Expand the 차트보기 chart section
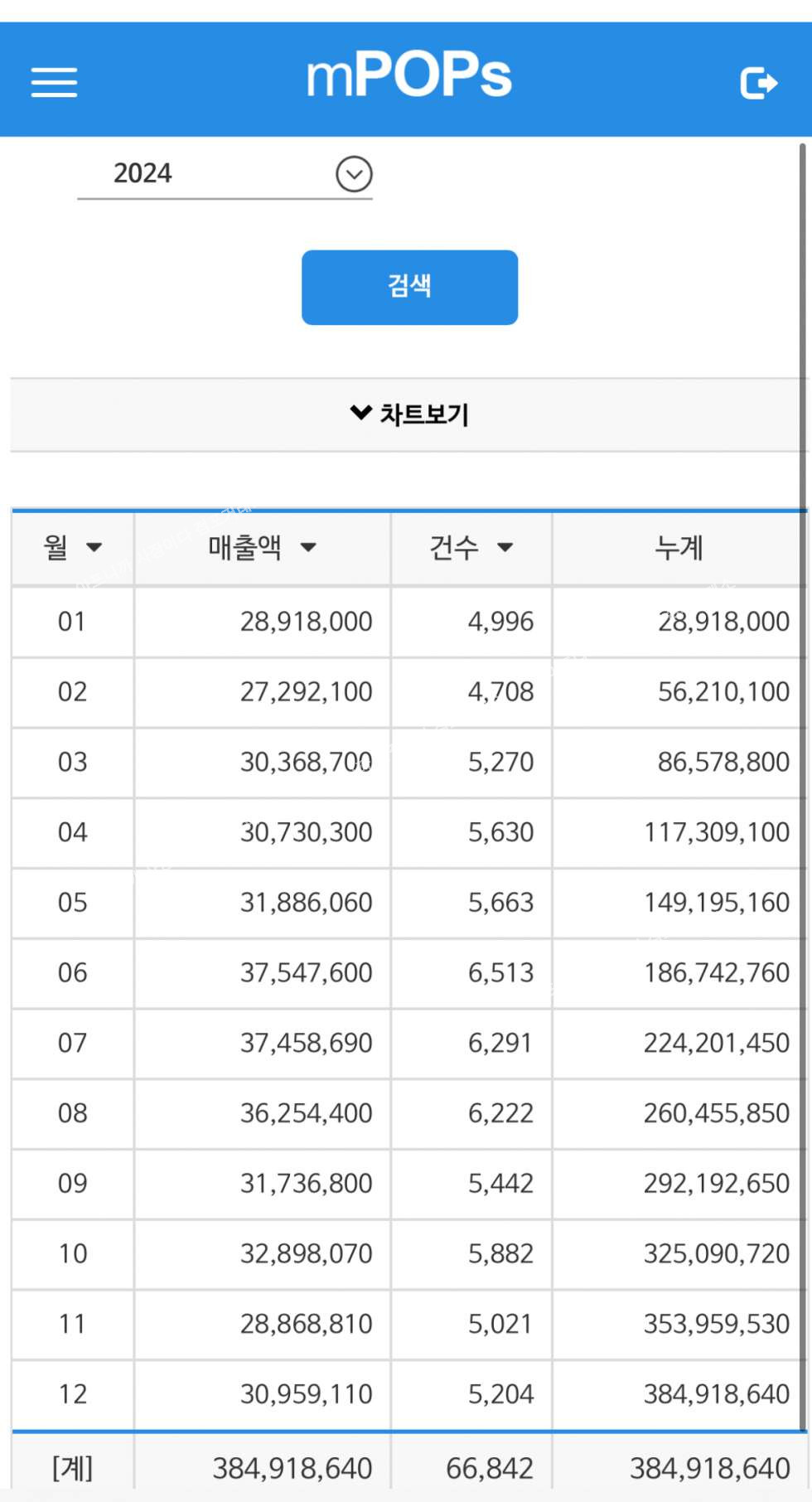Viewport: 812px width, 1502px height. [409, 414]
